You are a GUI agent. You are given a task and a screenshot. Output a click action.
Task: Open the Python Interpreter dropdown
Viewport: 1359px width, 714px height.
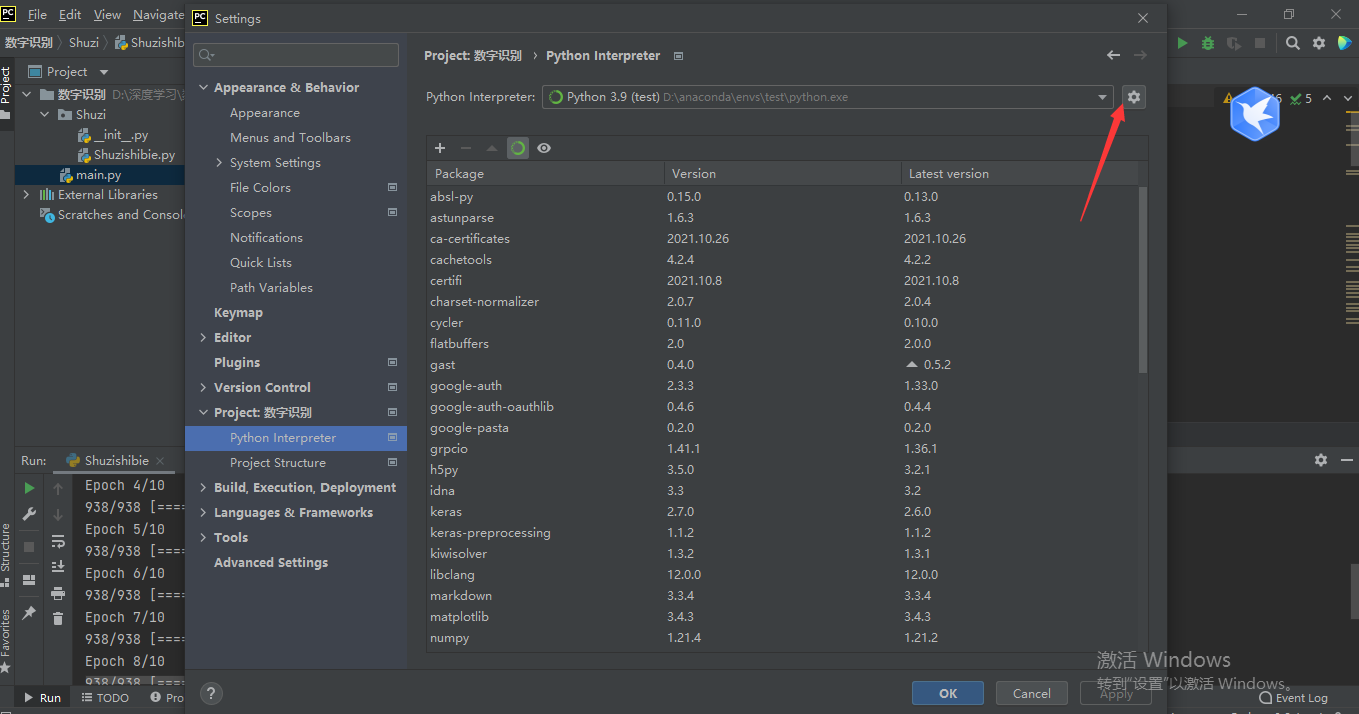[x=1103, y=97]
